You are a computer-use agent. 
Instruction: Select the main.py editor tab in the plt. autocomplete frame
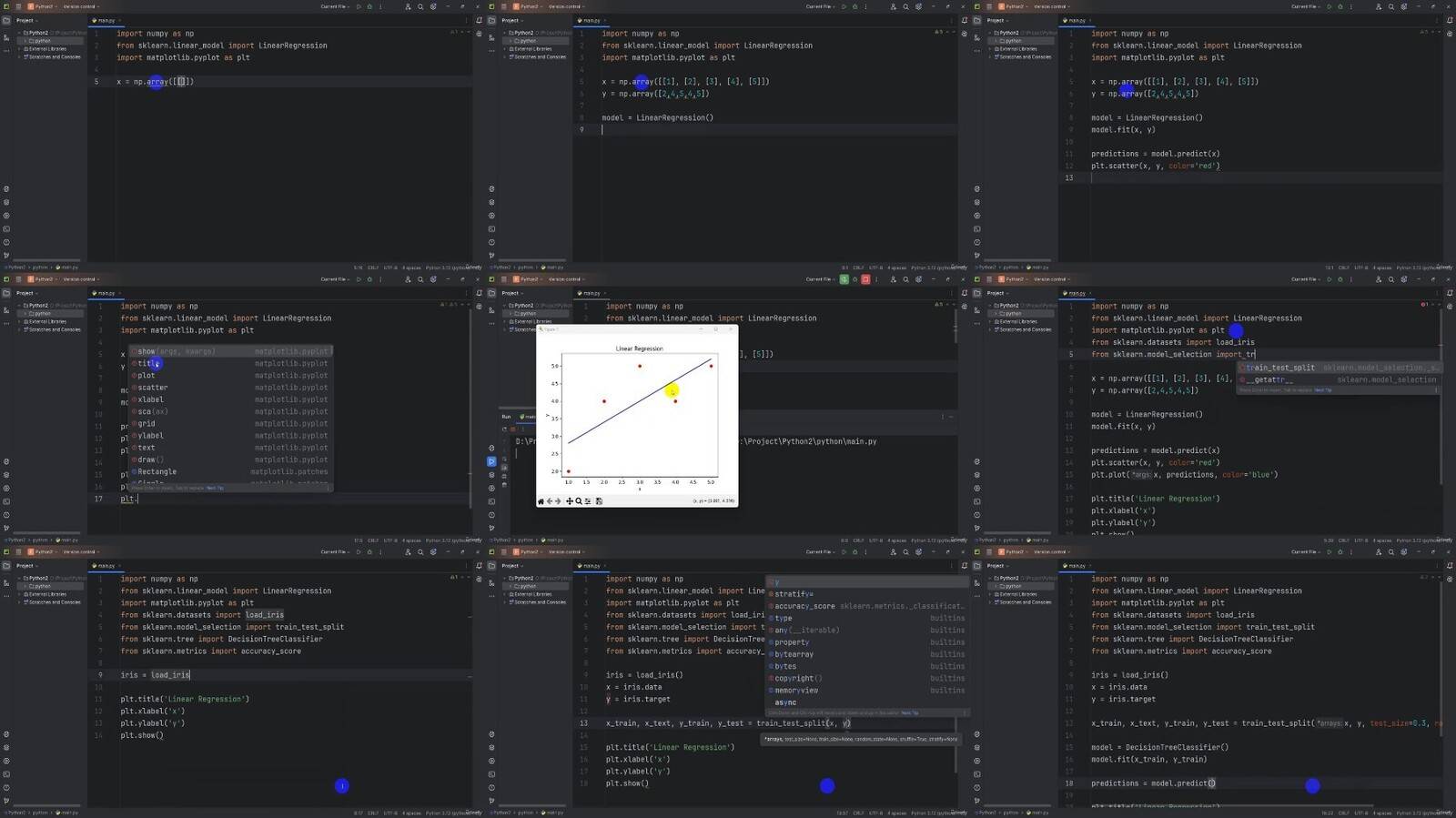click(x=105, y=293)
